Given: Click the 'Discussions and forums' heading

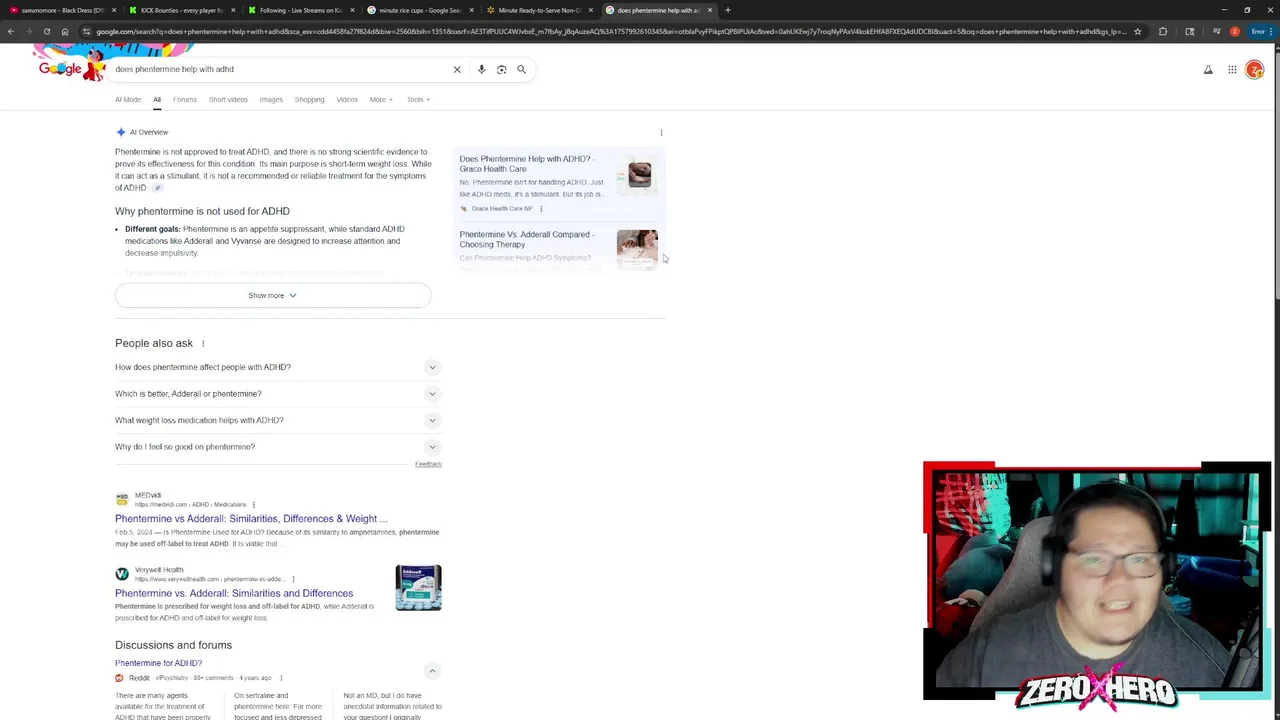Looking at the screenshot, I should (173, 645).
